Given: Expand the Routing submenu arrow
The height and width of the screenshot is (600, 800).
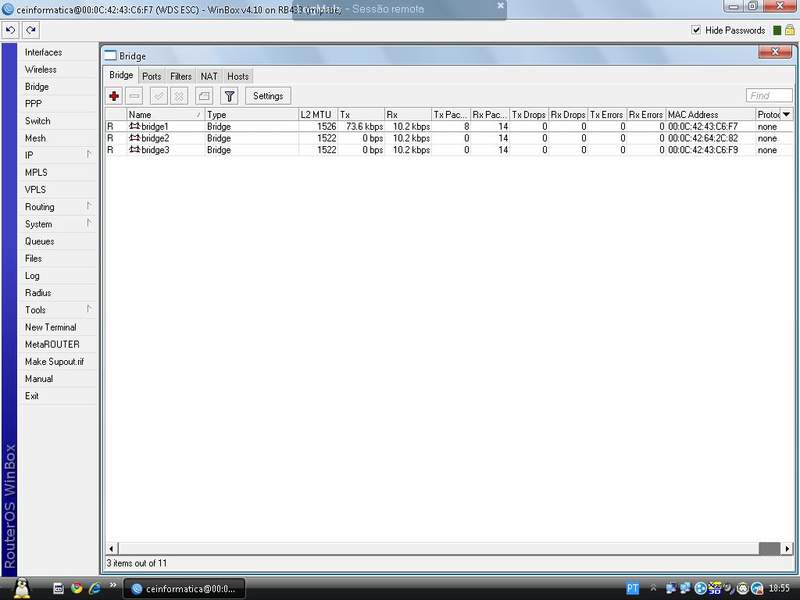Looking at the screenshot, I should (89, 206).
